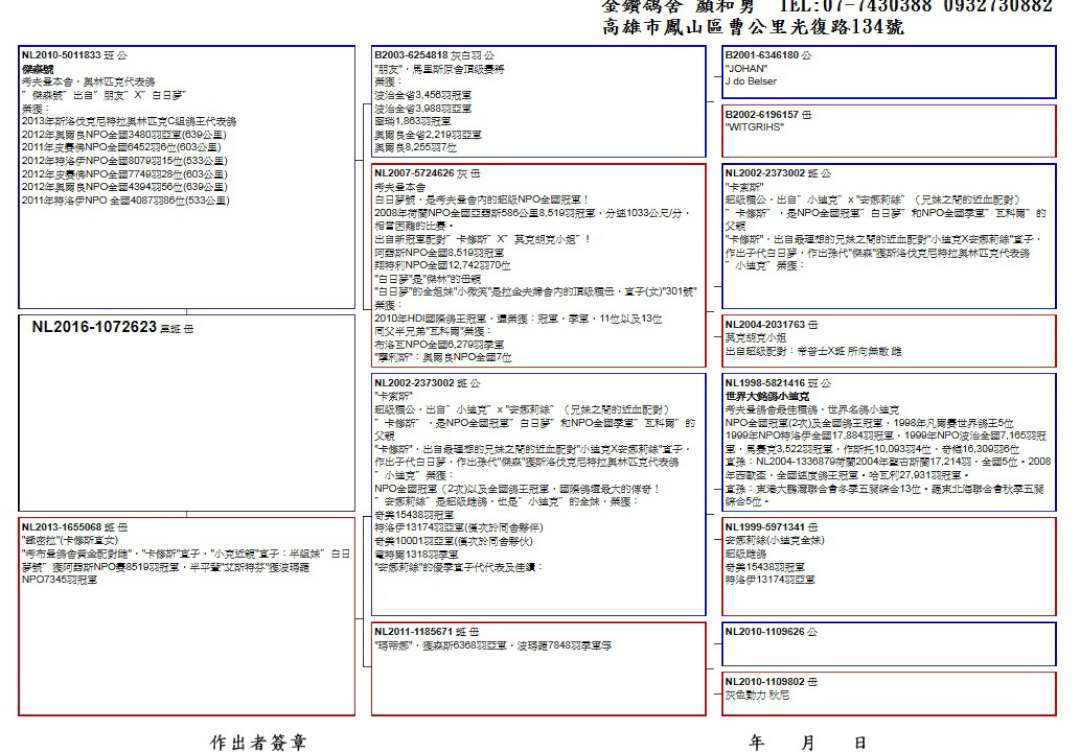Click the 作出者簽章 signature label
The width and height of the screenshot is (1080, 753).
tap(258, 742)
